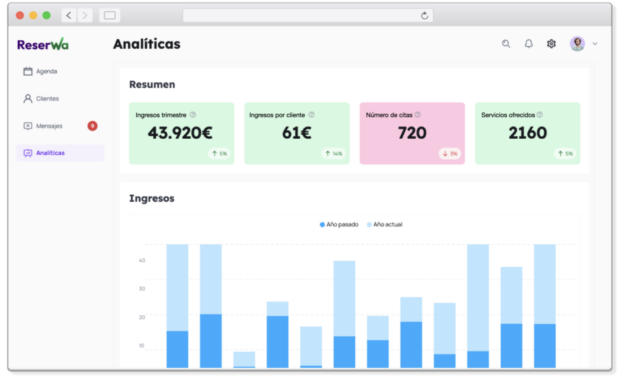Click info icon next to Servicios ofrecidos

[x=540, y=115]
